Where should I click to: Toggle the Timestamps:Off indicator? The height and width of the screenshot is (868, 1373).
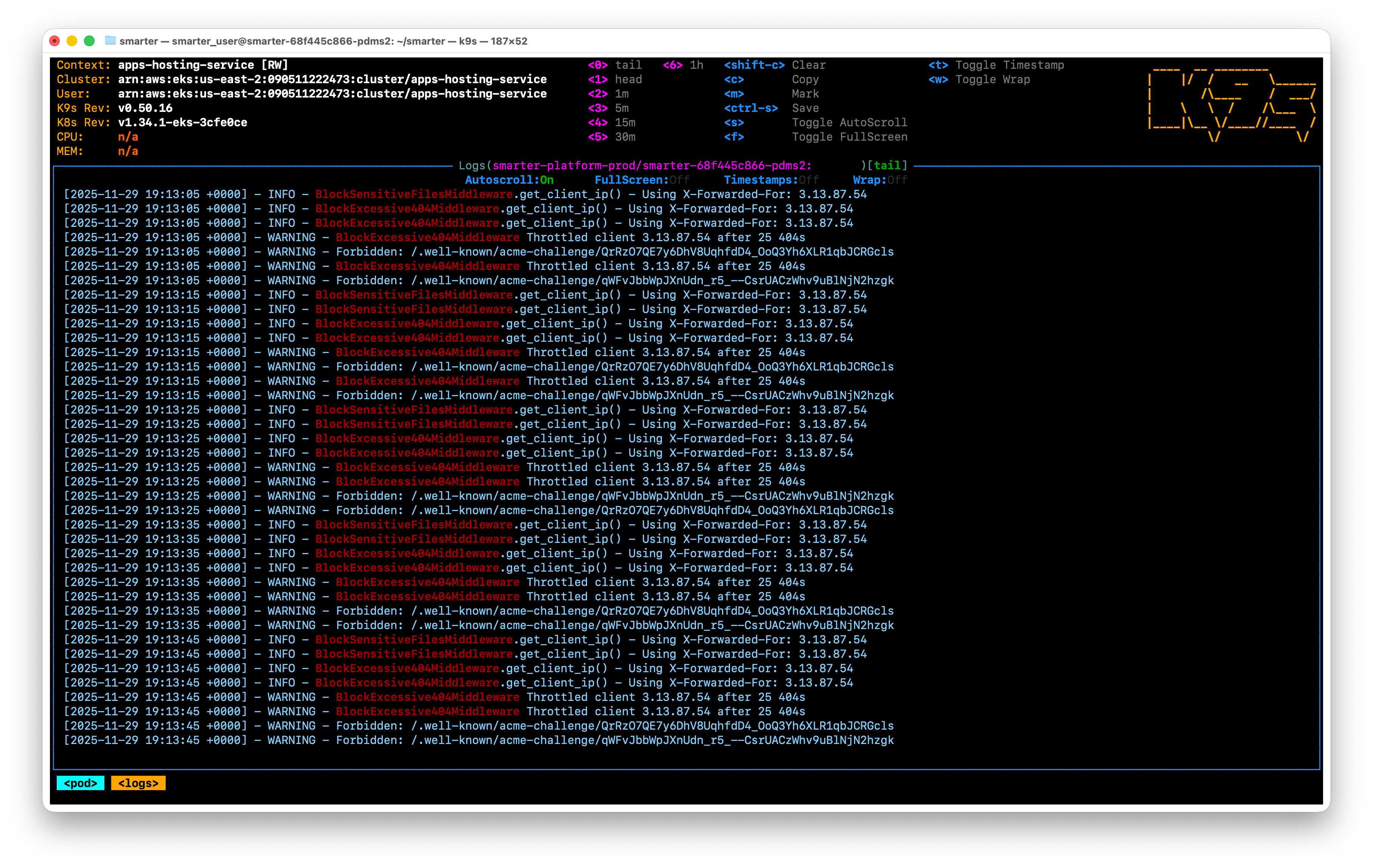pyautogui.click(x=772, y=180)
